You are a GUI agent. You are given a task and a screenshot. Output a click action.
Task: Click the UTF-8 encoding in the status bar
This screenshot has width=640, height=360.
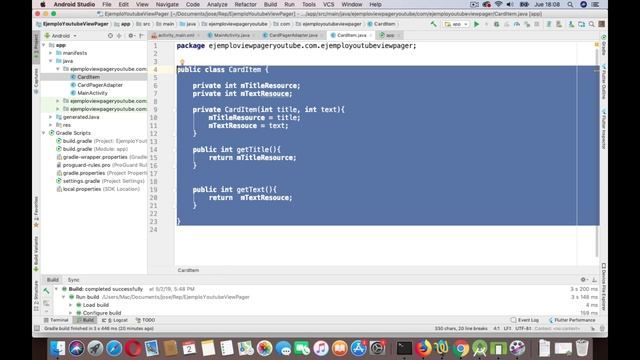[x=523, y=329]
